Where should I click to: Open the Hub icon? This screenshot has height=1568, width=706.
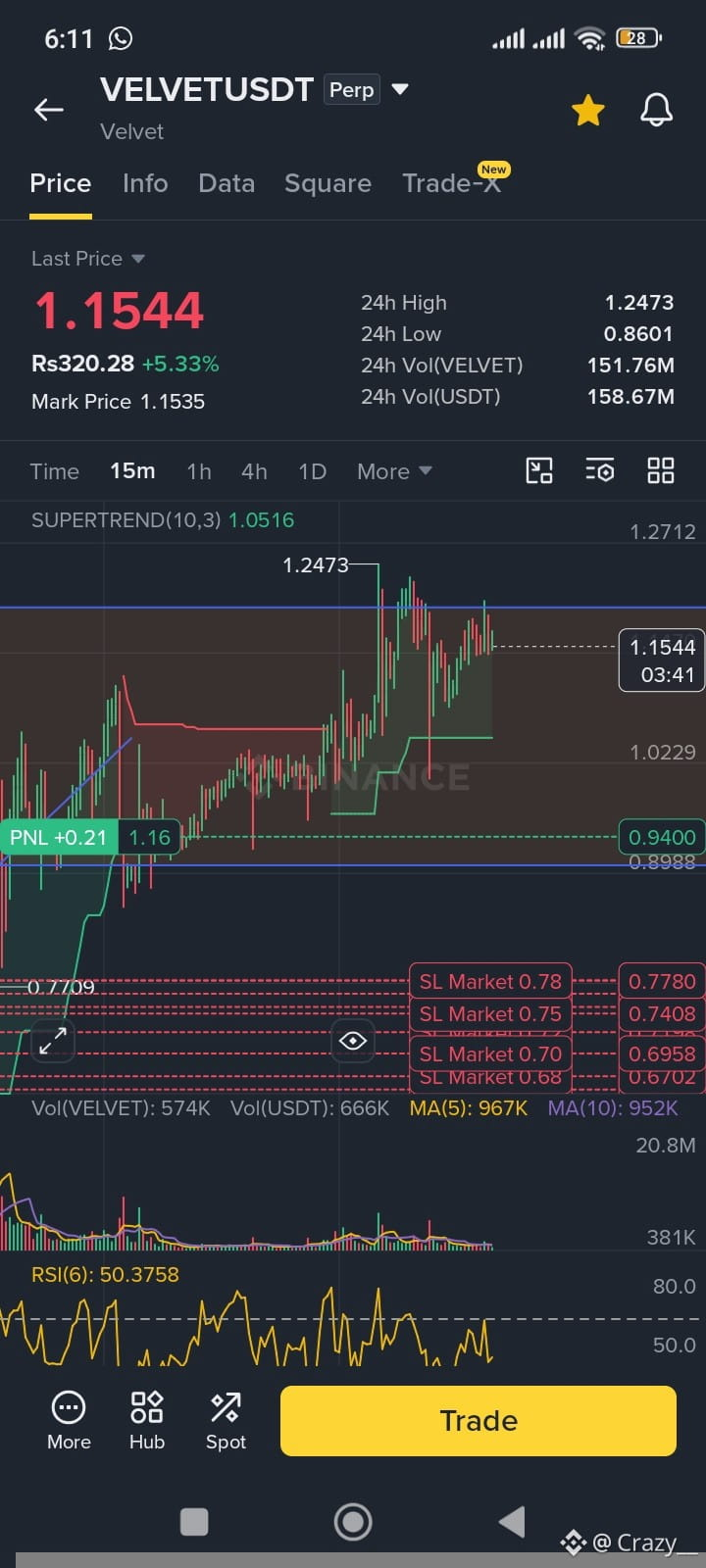pos(147,1420)
